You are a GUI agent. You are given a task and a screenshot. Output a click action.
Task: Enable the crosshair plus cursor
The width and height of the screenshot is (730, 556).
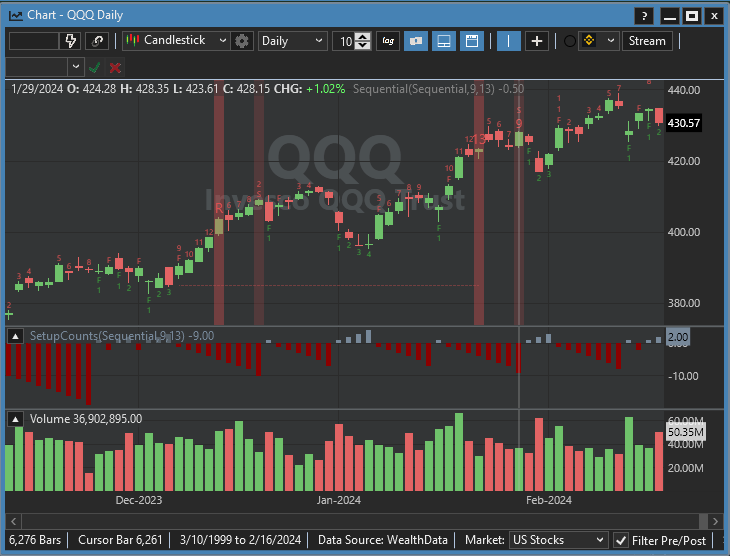tap(537, 41)
